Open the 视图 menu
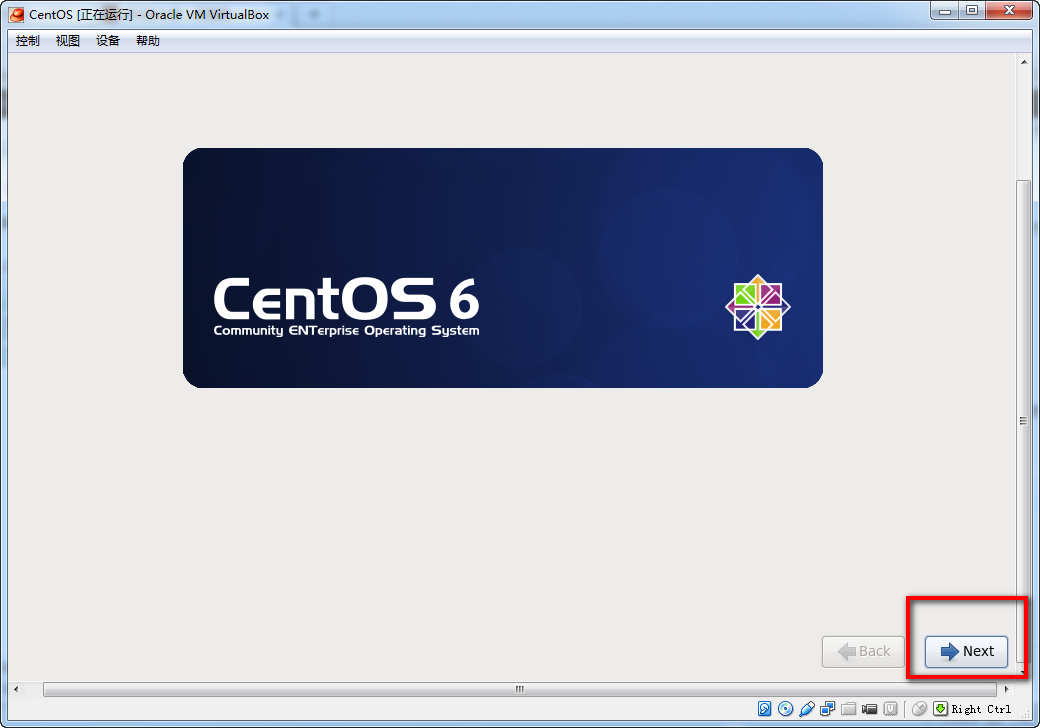The image size is (1040, 728). 68,41
